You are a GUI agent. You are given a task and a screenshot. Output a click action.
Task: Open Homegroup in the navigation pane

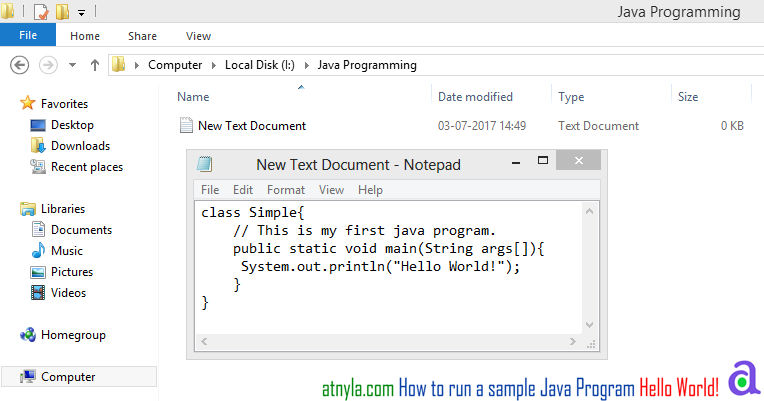[73, 335]
